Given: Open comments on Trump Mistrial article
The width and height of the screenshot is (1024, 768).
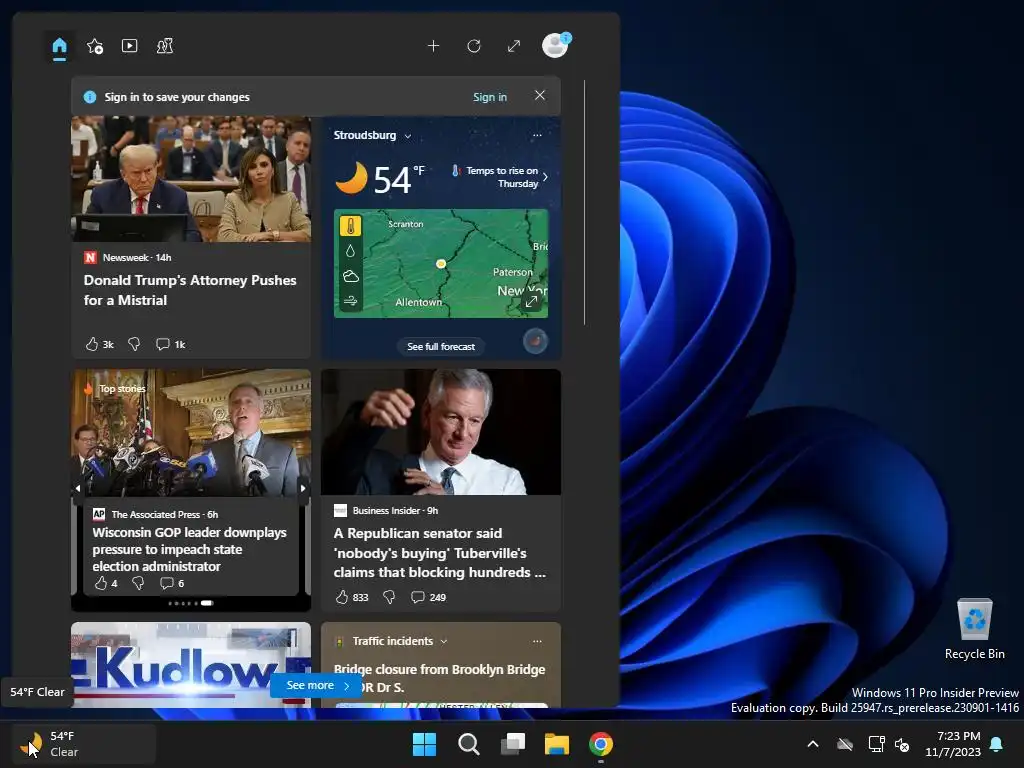Looking at the screenshot, I should pos(170,344).
